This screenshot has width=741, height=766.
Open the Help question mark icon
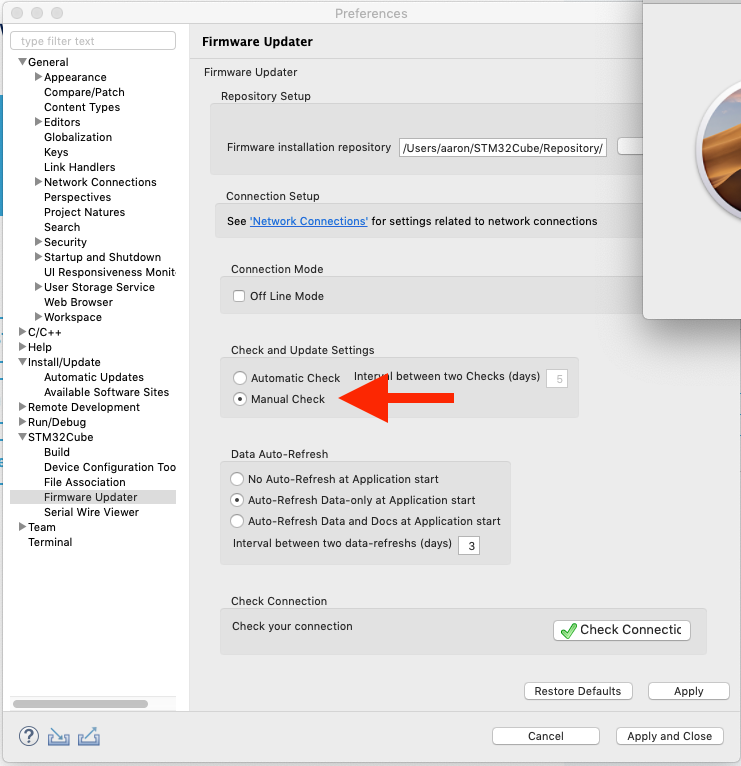(29, 736)
